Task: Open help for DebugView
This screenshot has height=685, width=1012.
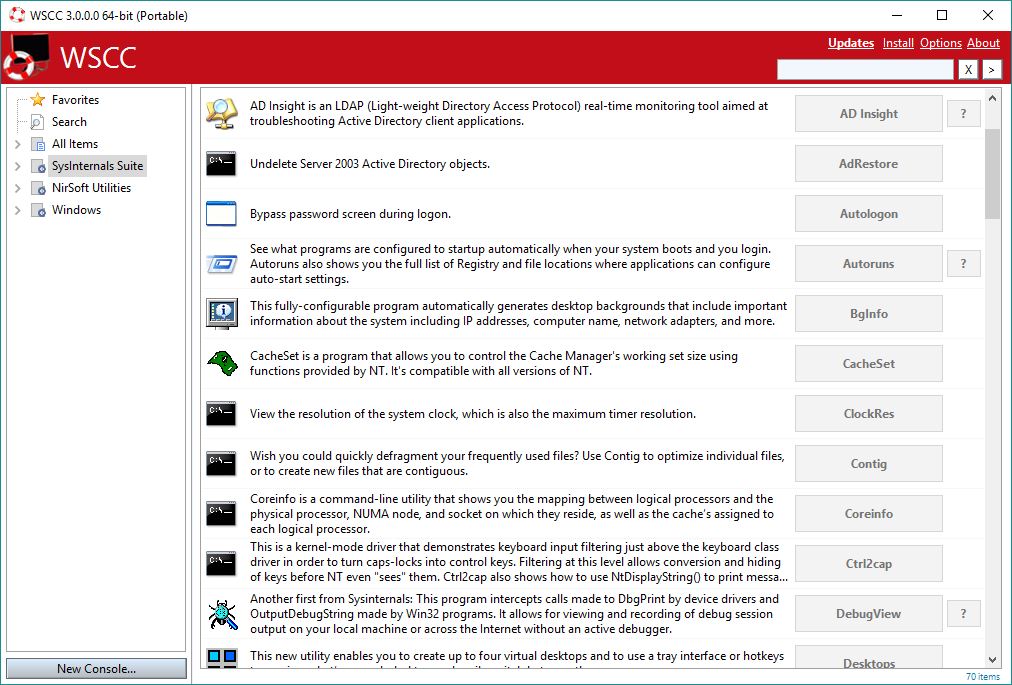Action: pos(963,614)
